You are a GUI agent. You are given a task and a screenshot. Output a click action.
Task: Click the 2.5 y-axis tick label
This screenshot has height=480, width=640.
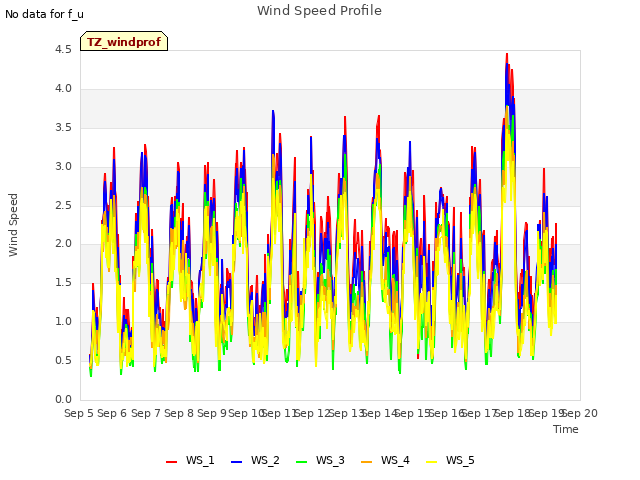[63, 205]
